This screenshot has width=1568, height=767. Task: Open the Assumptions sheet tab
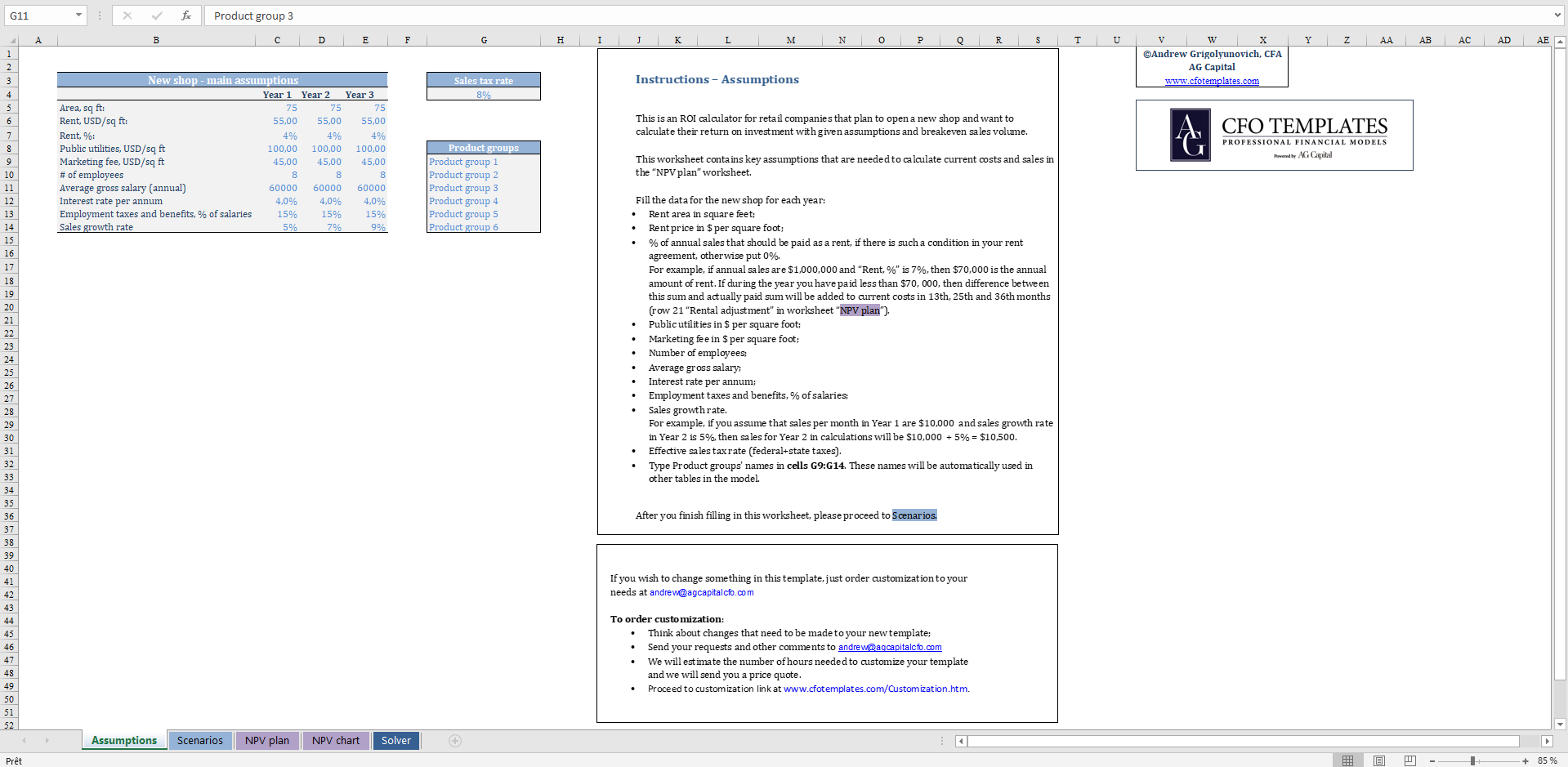point(124,741)
